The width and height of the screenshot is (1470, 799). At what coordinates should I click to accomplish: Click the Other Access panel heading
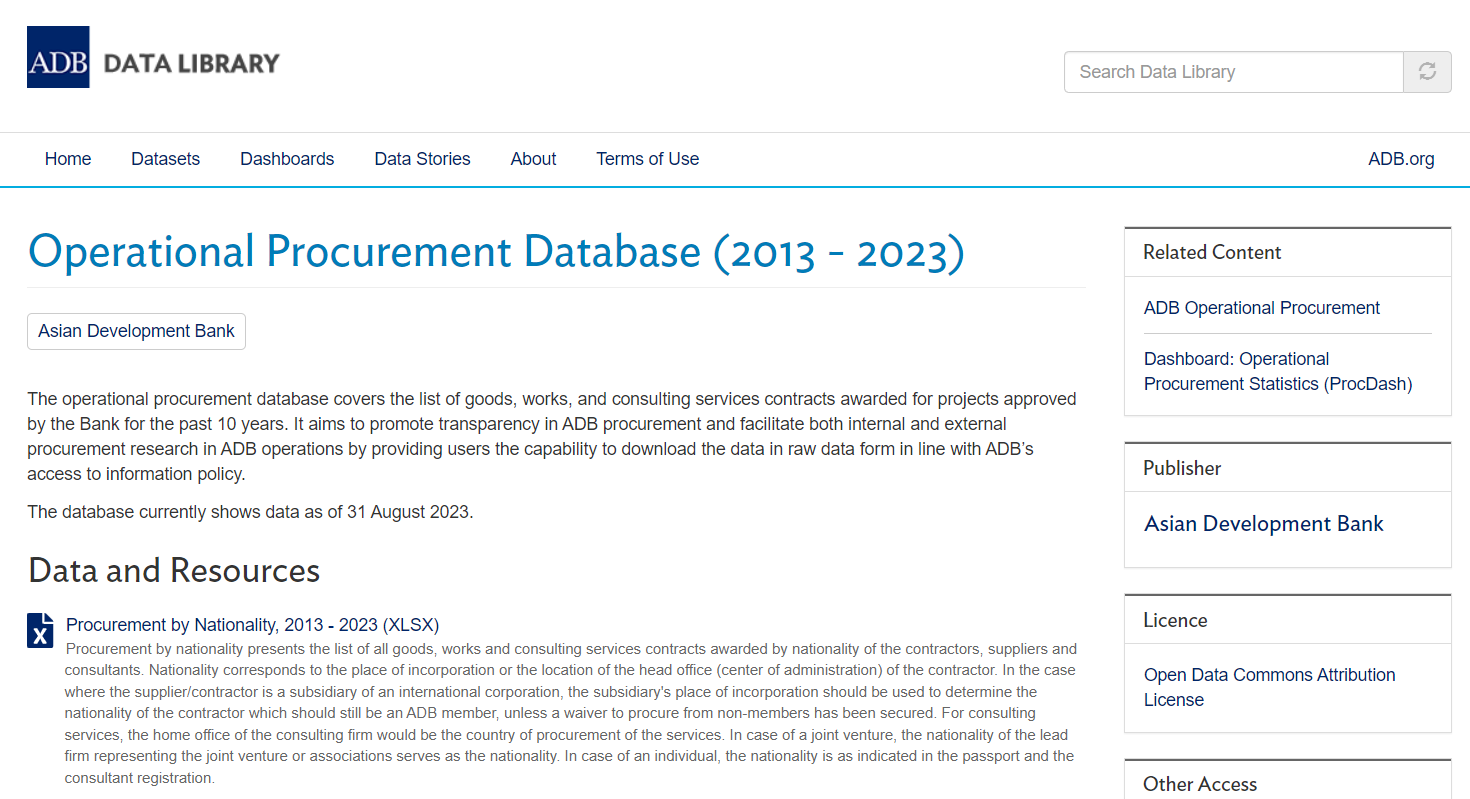click(1200, 784)
